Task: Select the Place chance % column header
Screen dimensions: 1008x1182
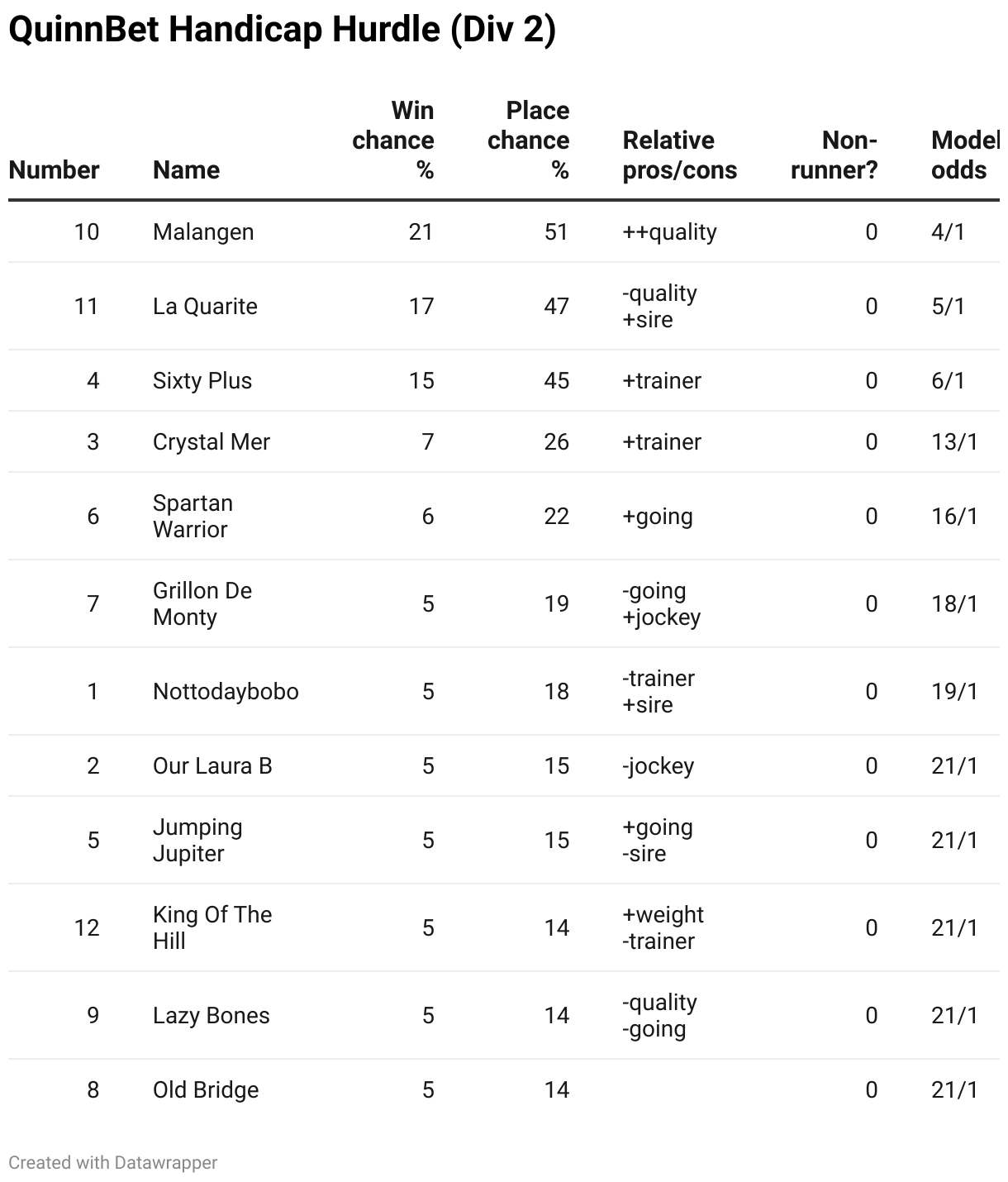Action: [x=529, y=140]
